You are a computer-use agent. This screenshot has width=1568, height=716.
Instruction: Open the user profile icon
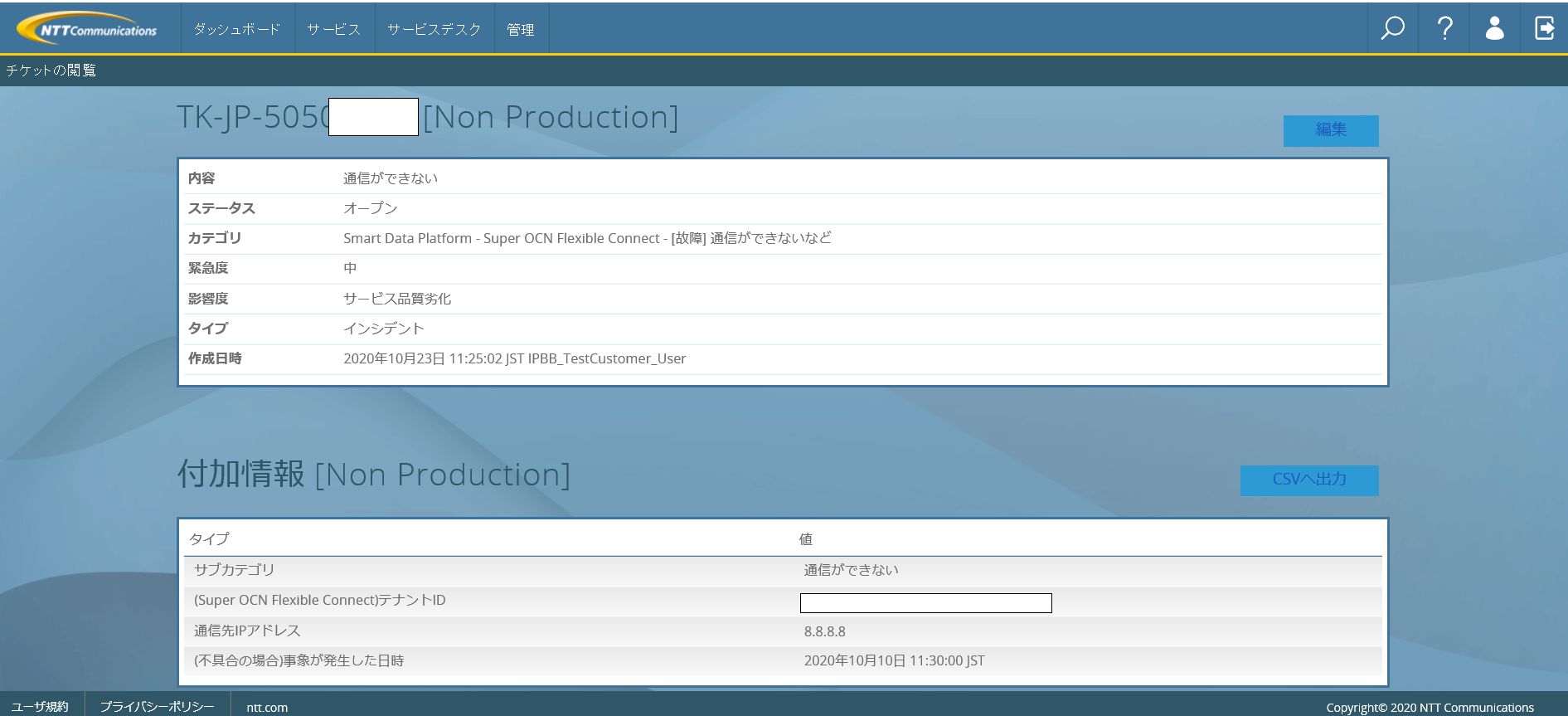1494,28
